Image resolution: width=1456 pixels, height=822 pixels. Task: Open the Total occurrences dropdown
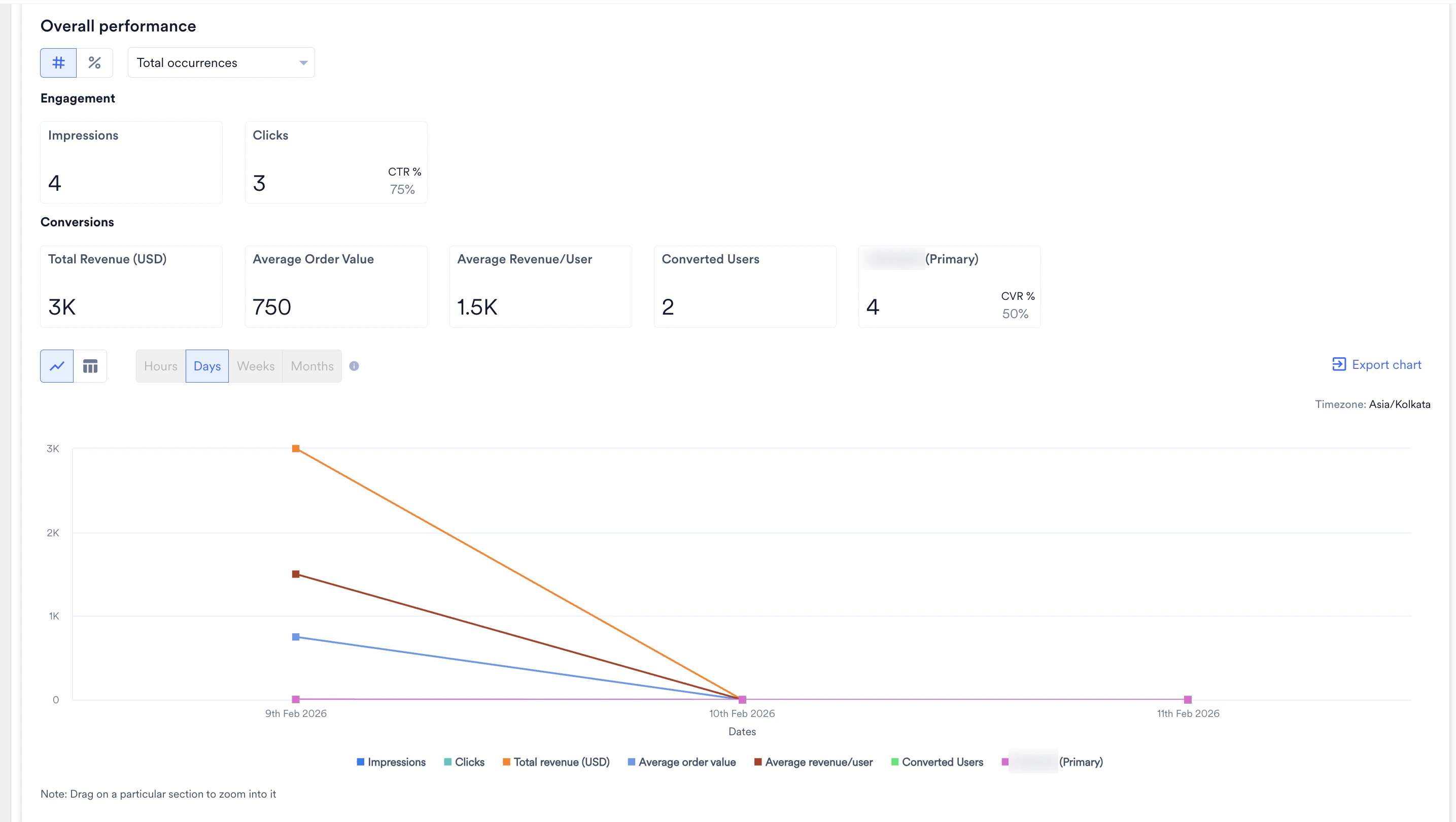click(221, 62)
